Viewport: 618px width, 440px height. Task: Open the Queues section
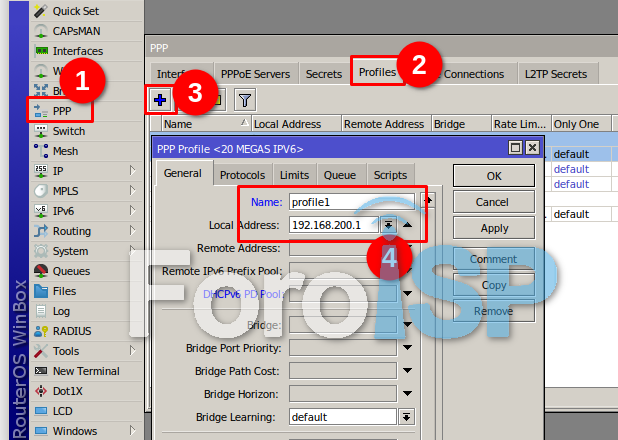tap(70, 271)
